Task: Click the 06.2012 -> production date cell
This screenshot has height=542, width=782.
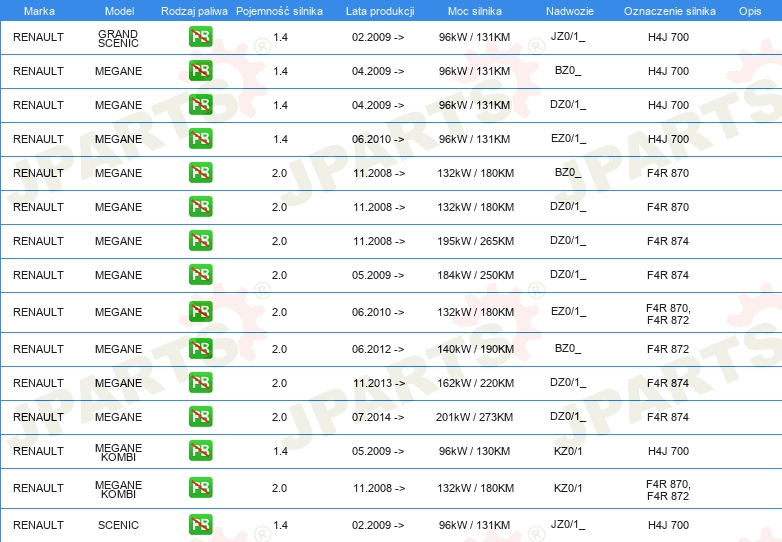Action: point(378,349)
